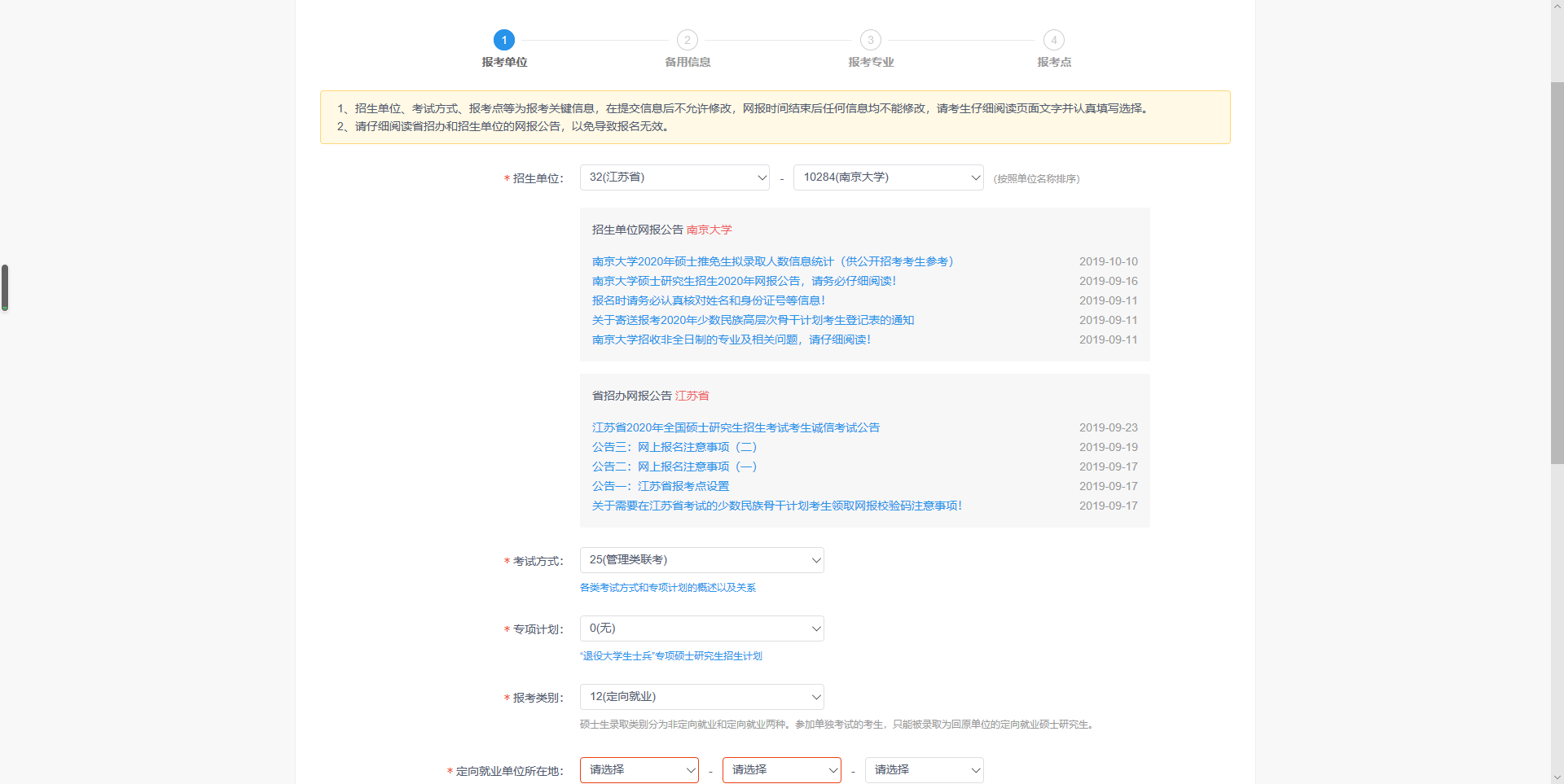Open "退役大学生士兵"专项硕士研究生招生计划 link

click(x=670, y=656)
